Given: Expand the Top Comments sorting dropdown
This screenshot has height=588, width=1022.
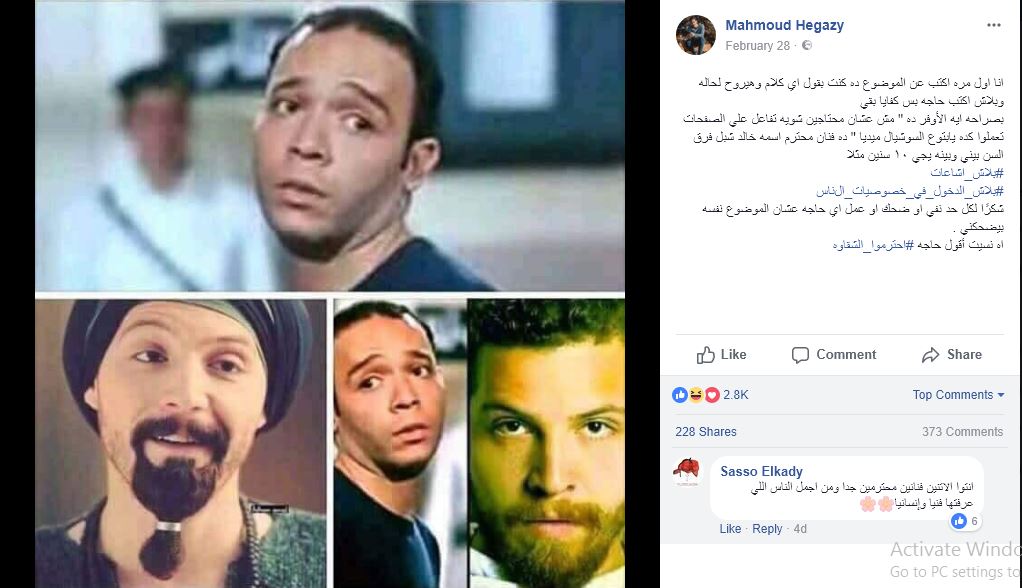Looking at the screenshot, I should coord(958,395).
